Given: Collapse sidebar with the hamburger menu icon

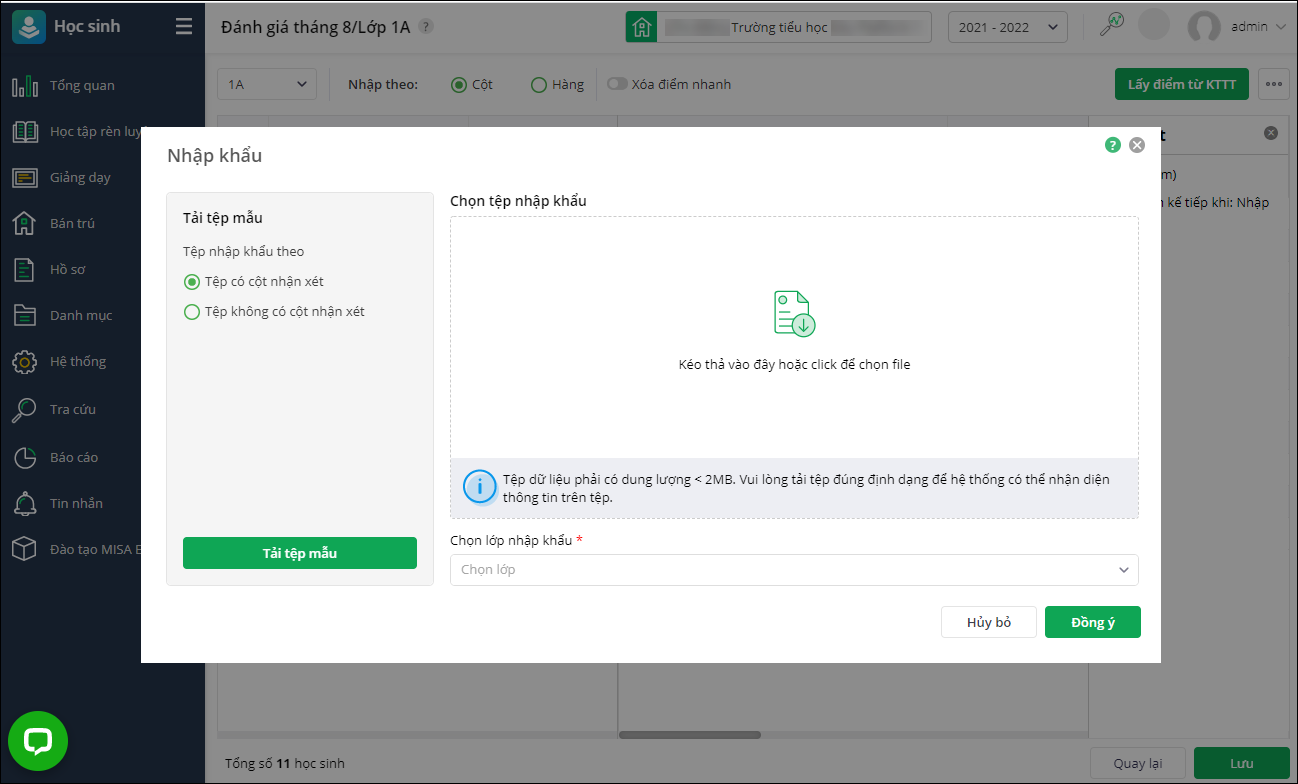Looking at the screenshot, I should click(x=184, y=27).
